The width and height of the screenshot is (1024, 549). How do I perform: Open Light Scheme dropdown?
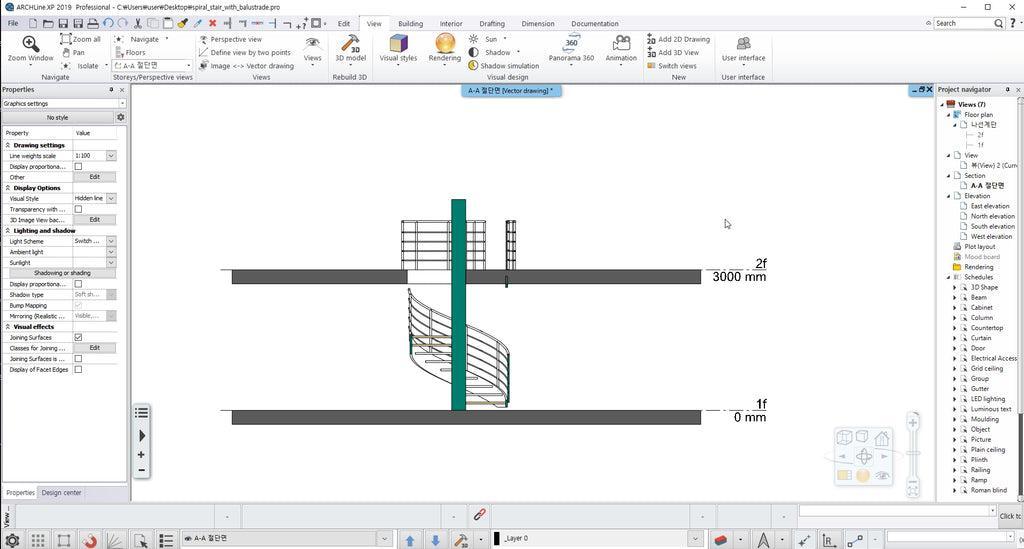pos(111,242)
